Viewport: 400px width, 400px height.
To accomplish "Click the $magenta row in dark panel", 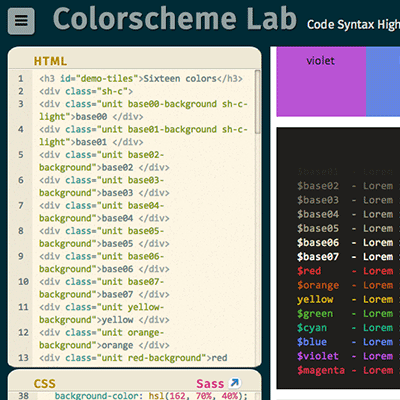I will pyautogui.click(x=345, y=370).
